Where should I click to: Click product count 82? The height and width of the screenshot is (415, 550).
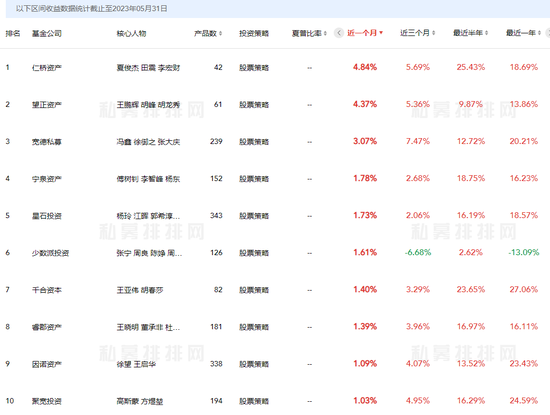218,290
